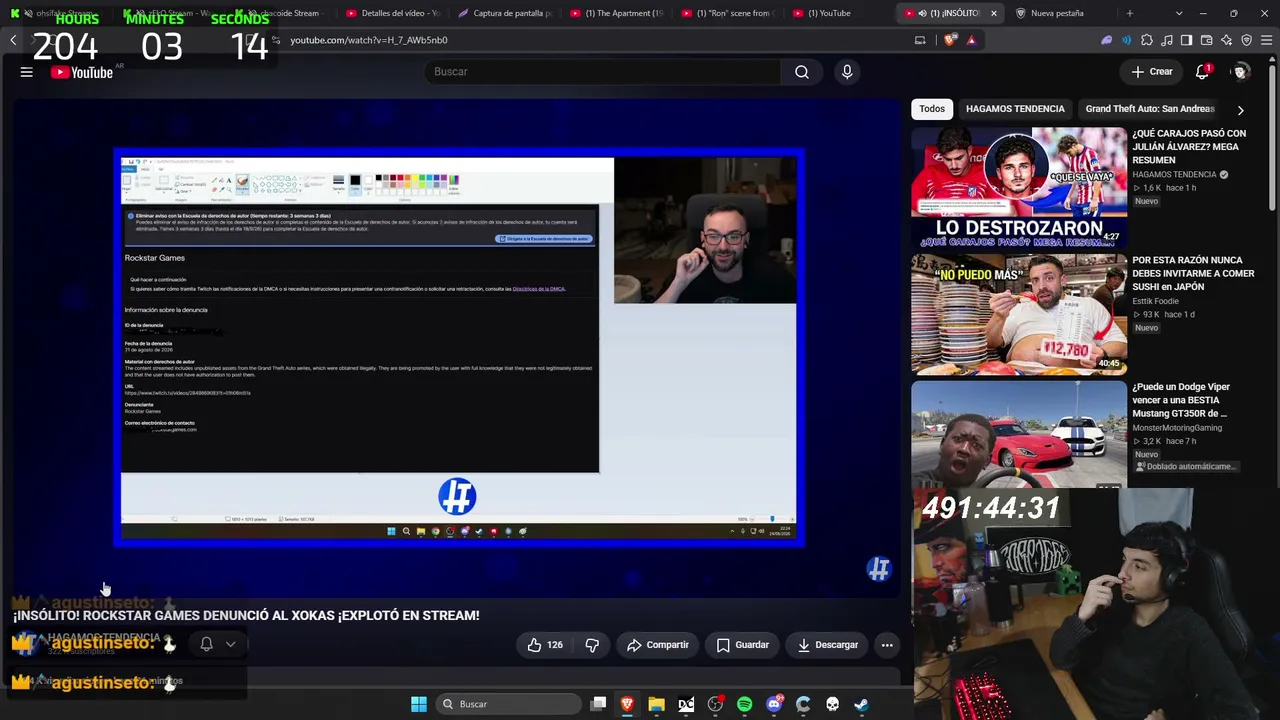Screen dimensions: 1280x720
Task: Select the HAGAMOS TENDENCIA filter chip
Action: click(1015, 109)
